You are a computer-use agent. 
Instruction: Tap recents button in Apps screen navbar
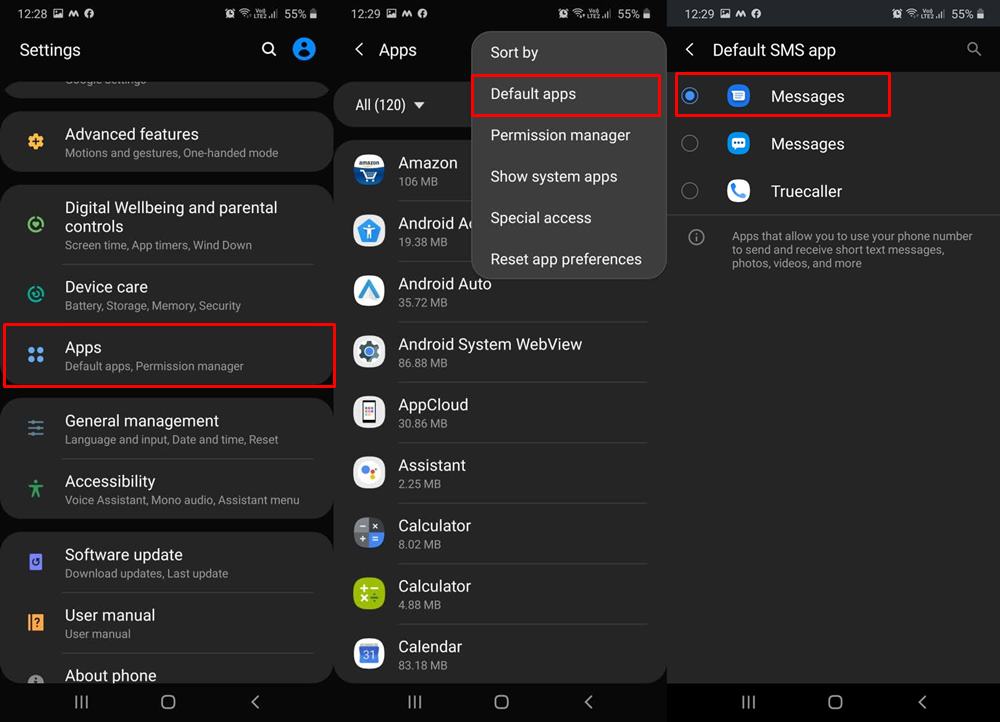415,702
